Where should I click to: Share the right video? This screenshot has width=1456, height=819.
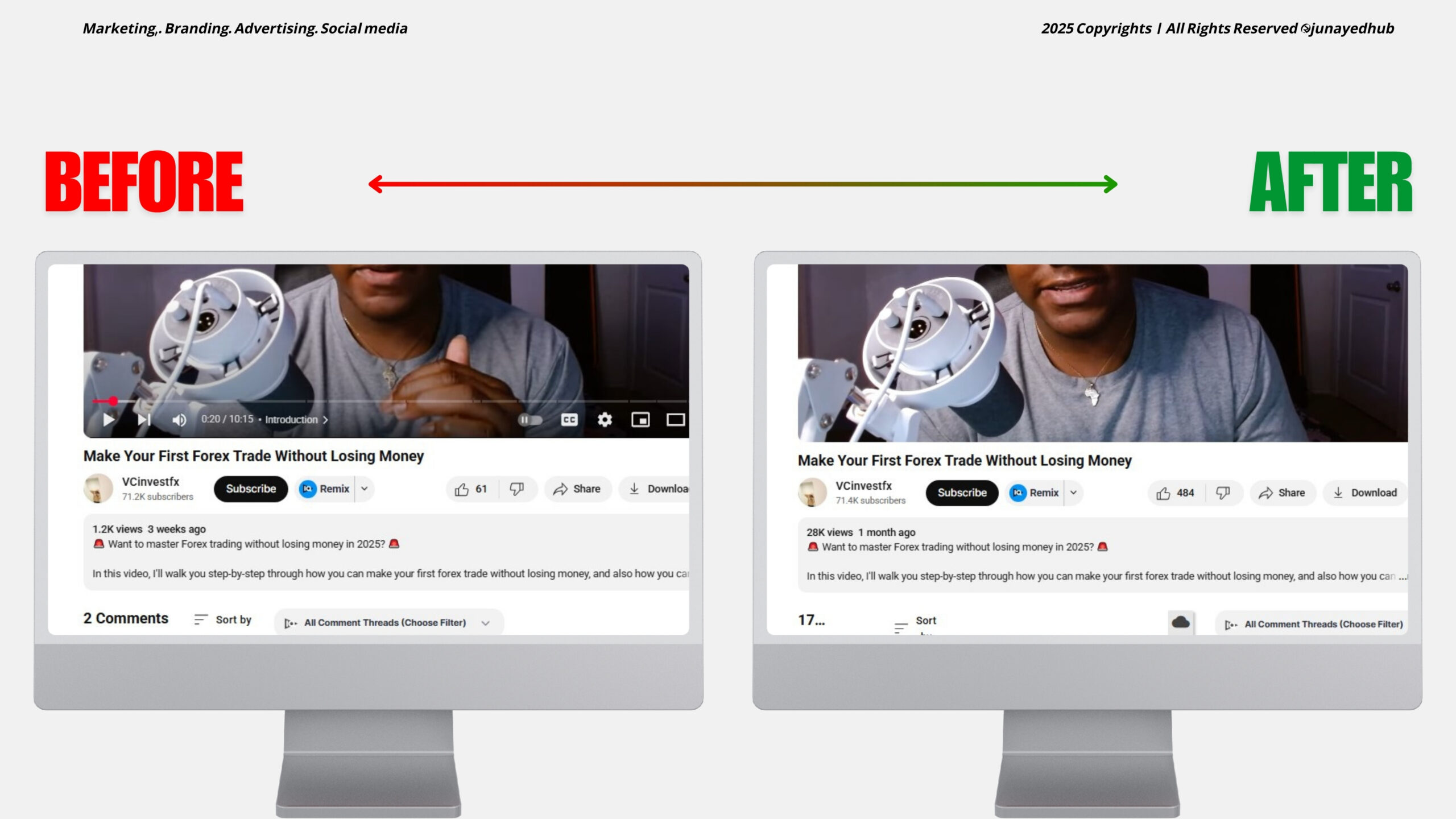[1282, 493]
